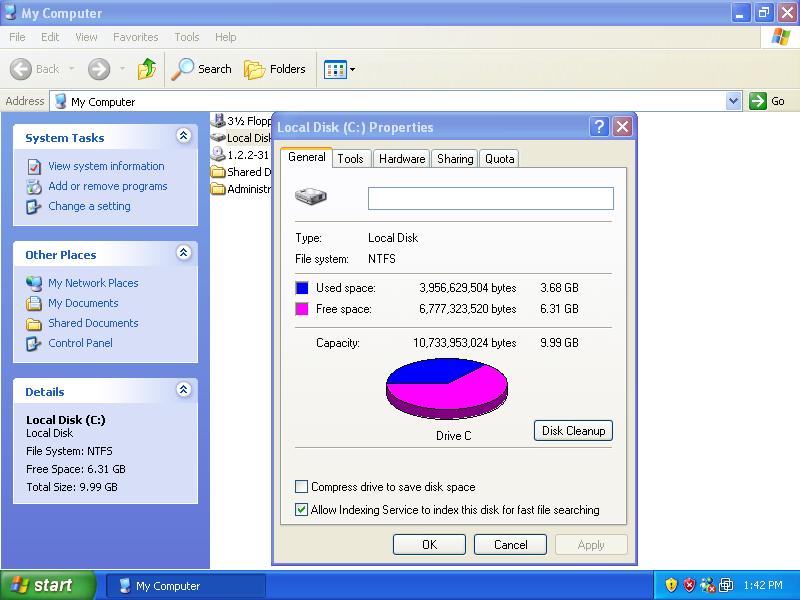
Task: Collapse the Details panel
Action: (184, 390)
